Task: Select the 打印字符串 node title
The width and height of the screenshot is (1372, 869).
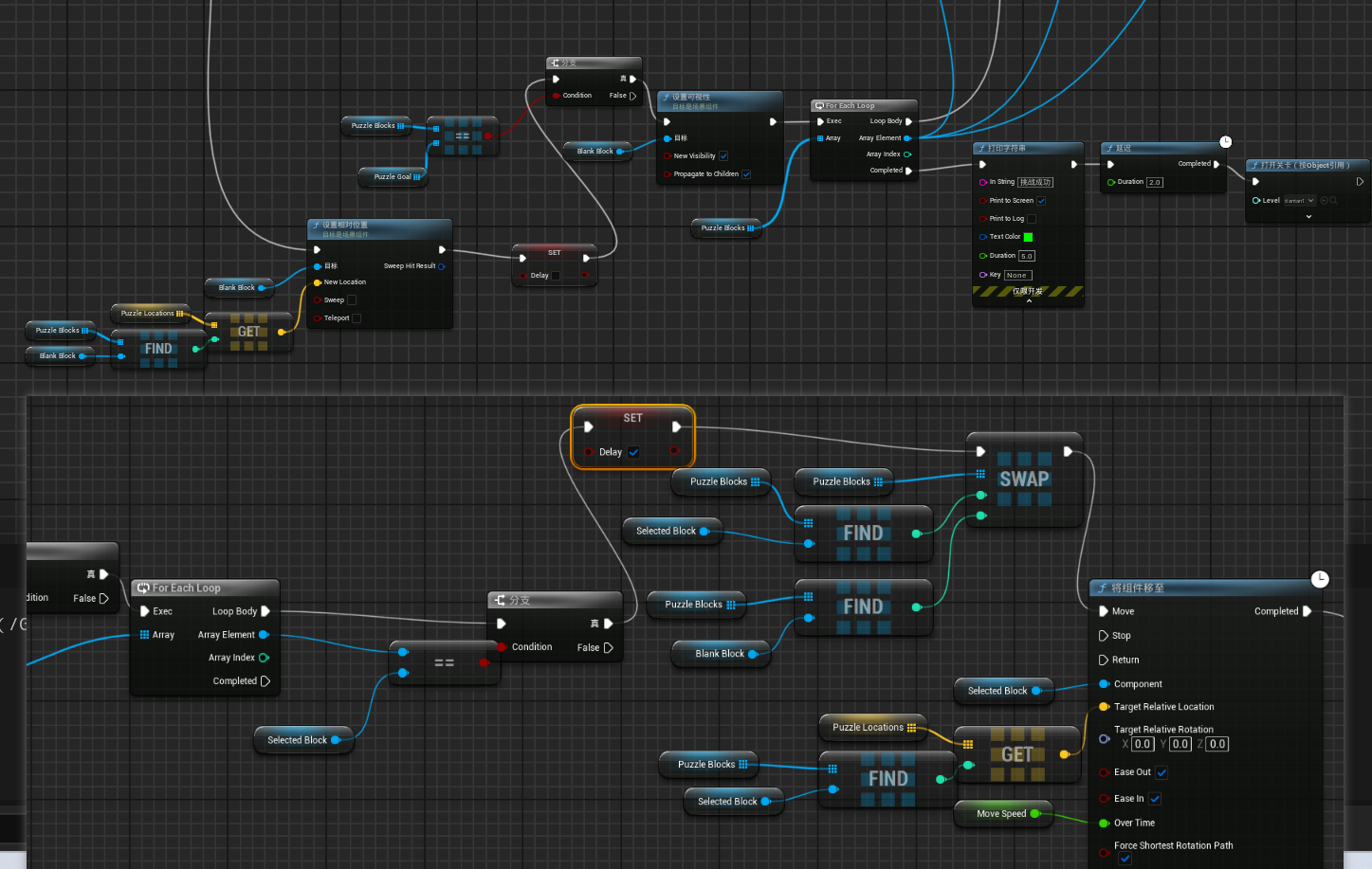Action: [1007, 149]
